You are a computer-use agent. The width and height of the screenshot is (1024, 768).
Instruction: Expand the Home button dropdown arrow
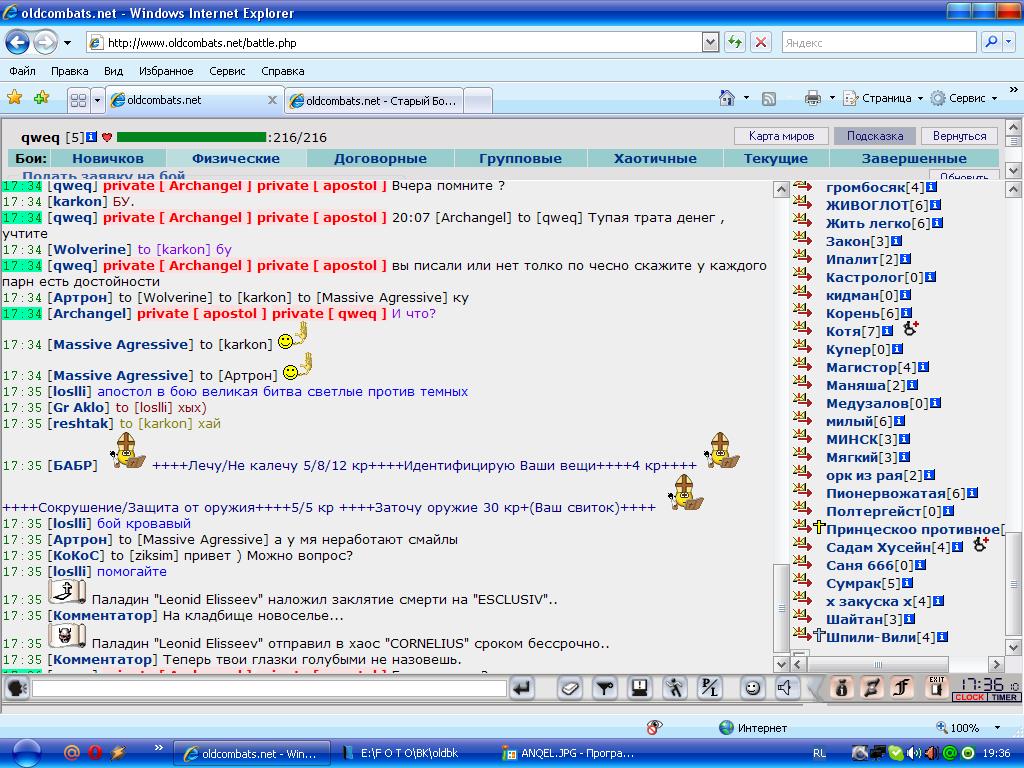746,98
